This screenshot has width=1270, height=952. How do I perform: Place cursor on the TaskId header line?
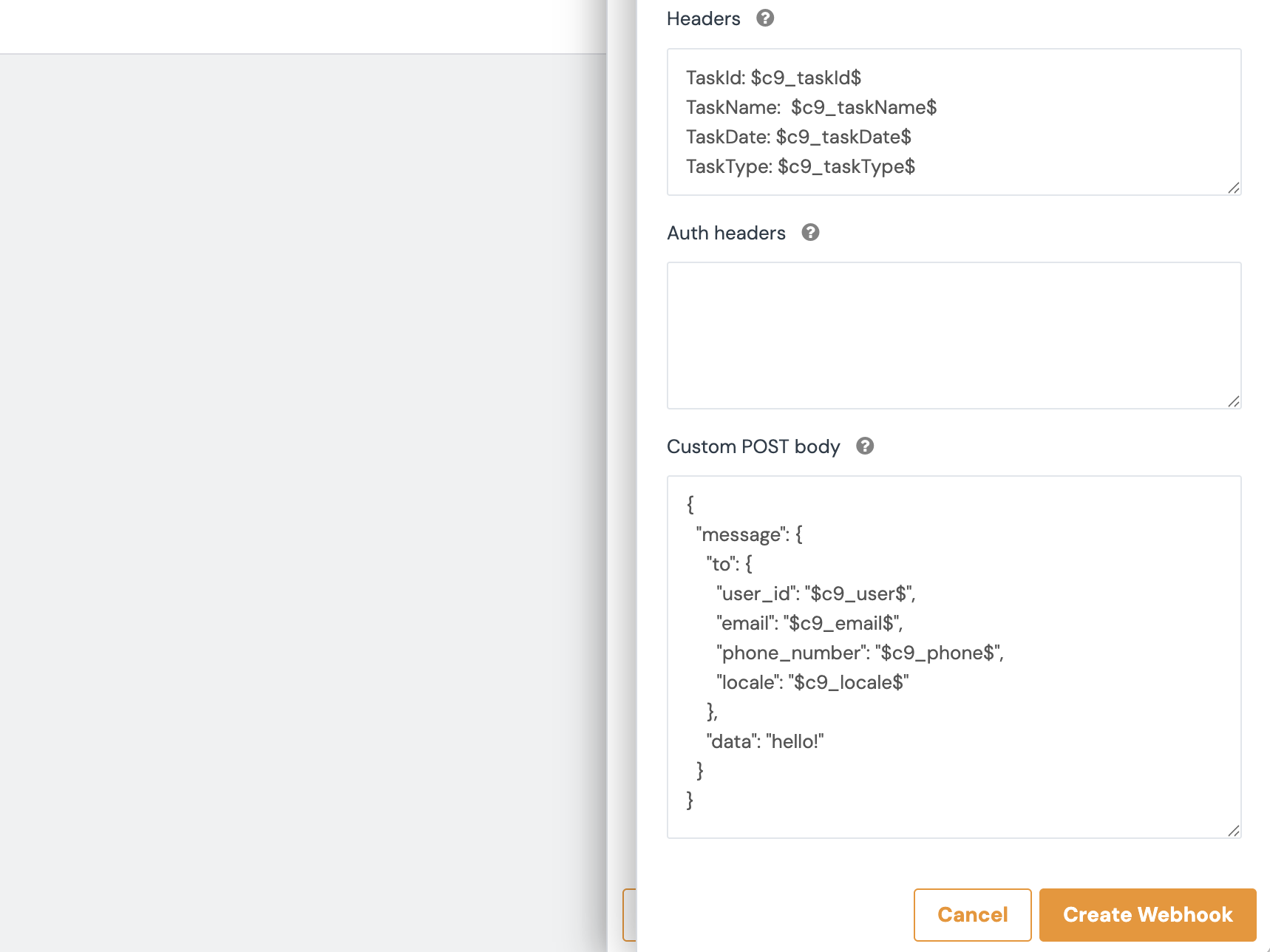tap(773, 78)
